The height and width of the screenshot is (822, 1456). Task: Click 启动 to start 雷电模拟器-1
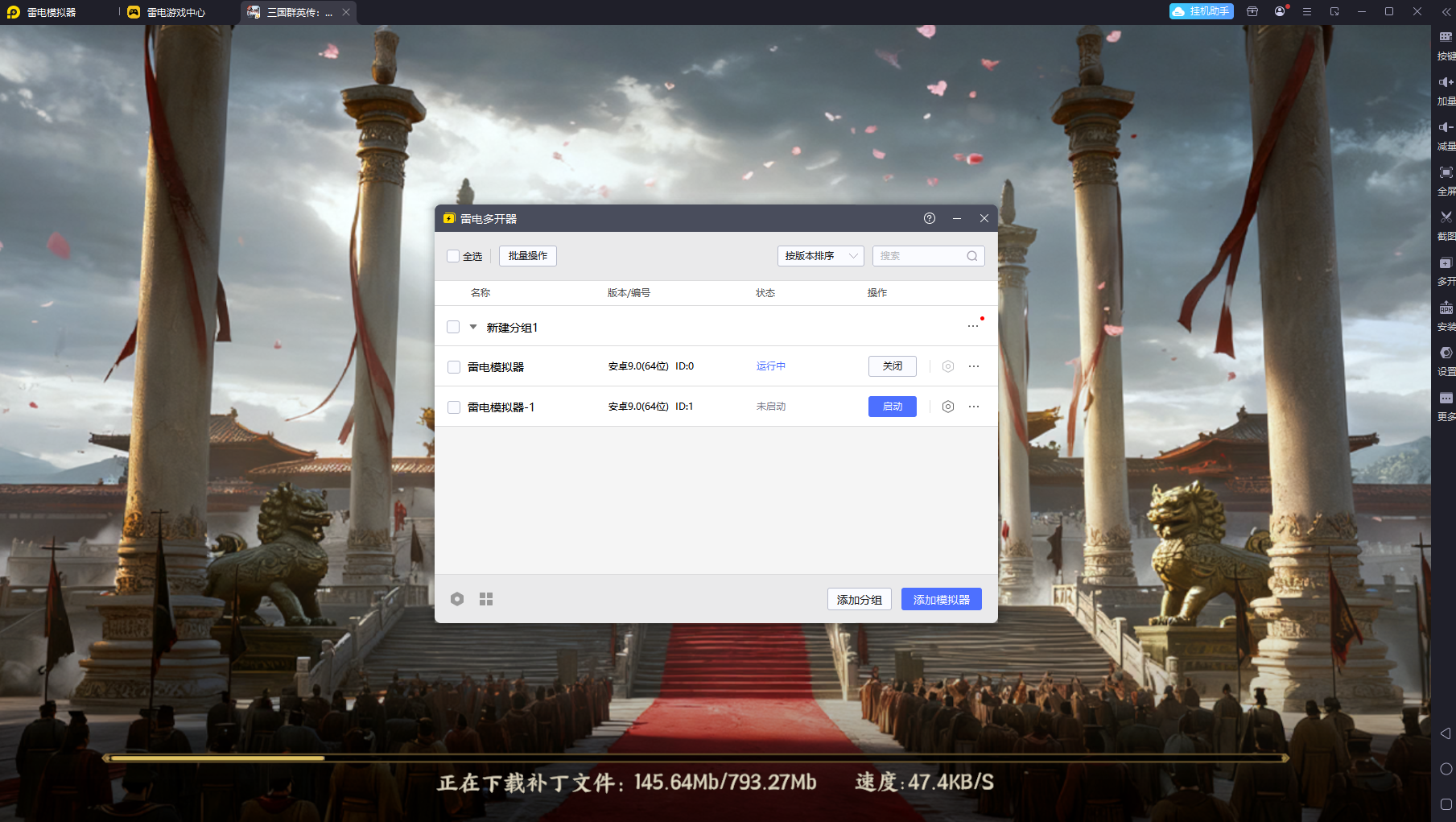pyautogui.click(x=893, y=407)
